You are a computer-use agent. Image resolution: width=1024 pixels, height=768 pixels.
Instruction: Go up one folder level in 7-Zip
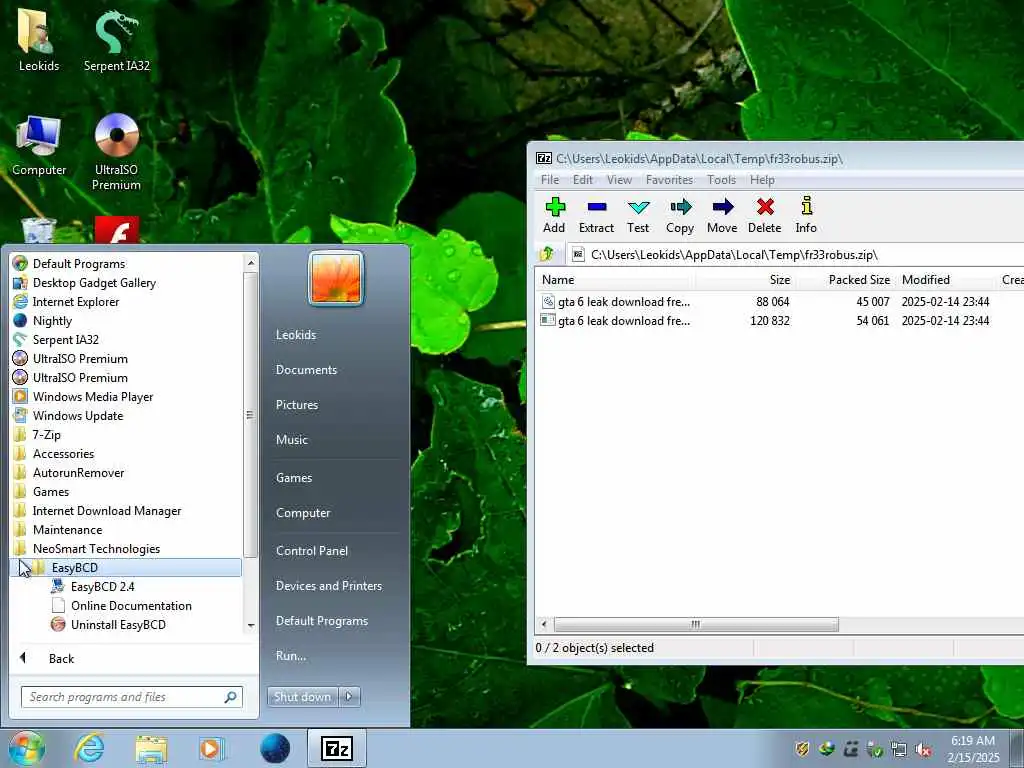(x=547, y=254)
